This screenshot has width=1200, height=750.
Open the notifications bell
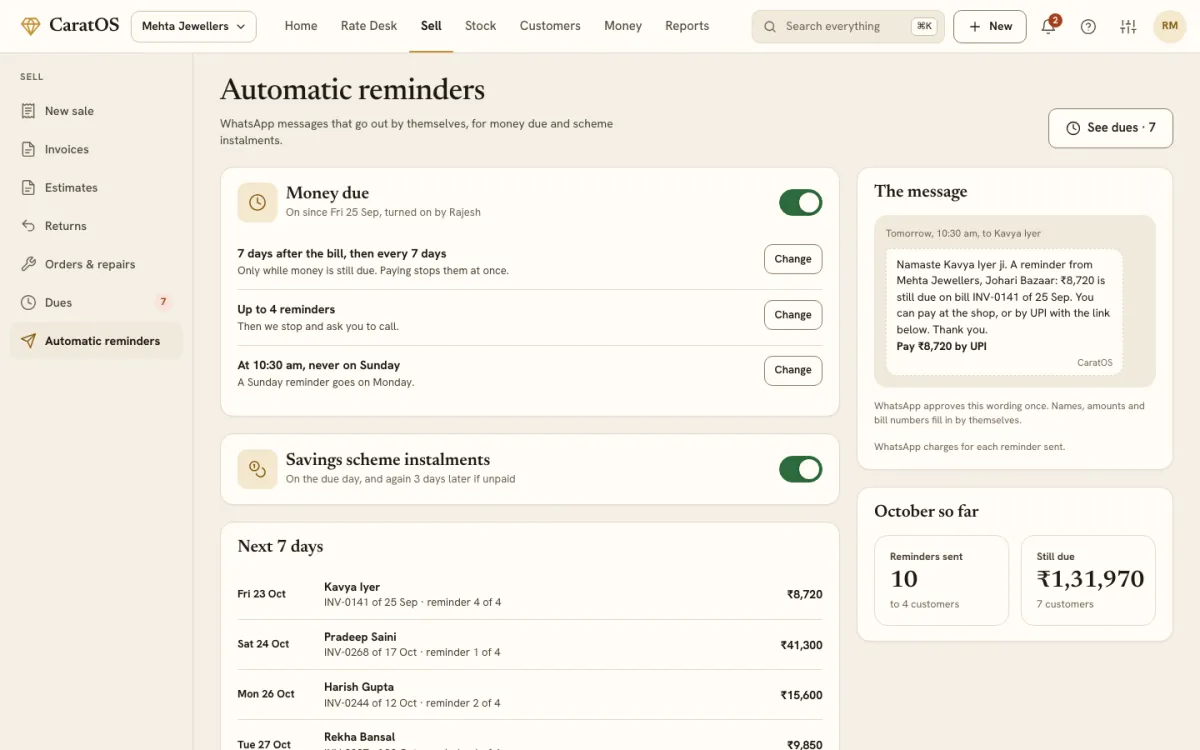coord(1049,26)
